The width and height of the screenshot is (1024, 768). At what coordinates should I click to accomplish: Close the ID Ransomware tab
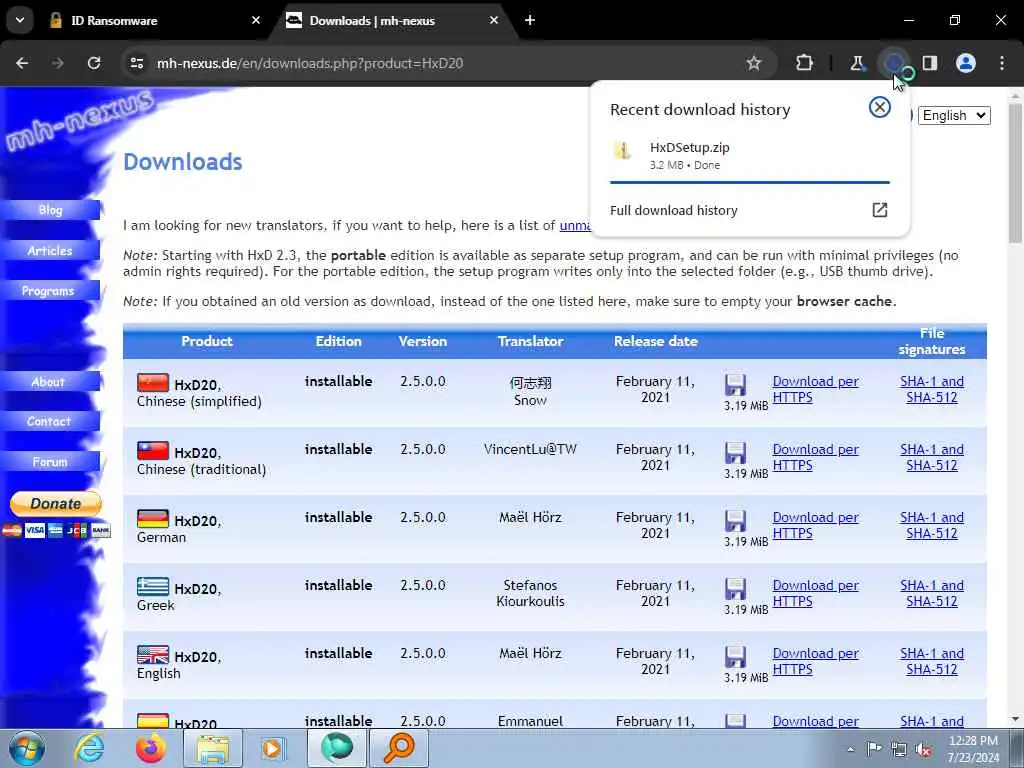(x=256, y=20)
